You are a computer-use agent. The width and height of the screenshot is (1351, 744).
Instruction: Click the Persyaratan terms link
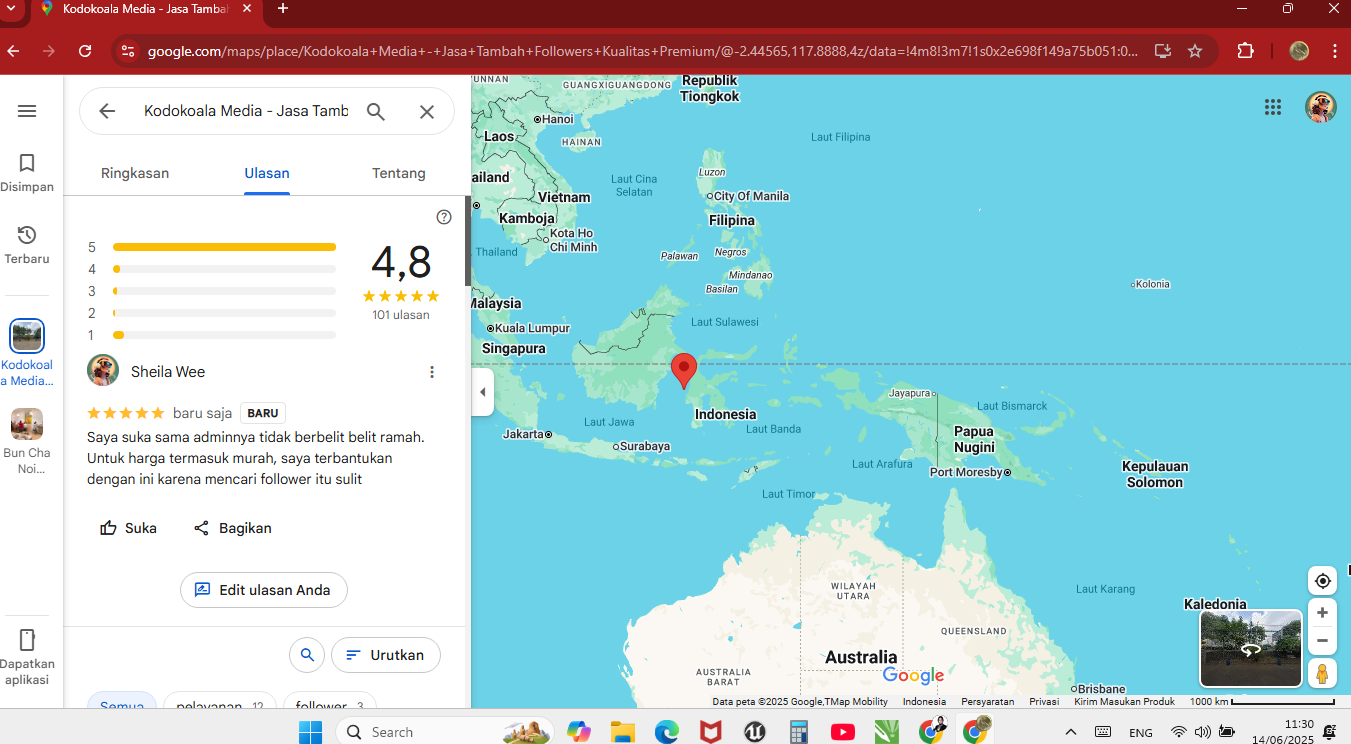[x=988, y=702]
